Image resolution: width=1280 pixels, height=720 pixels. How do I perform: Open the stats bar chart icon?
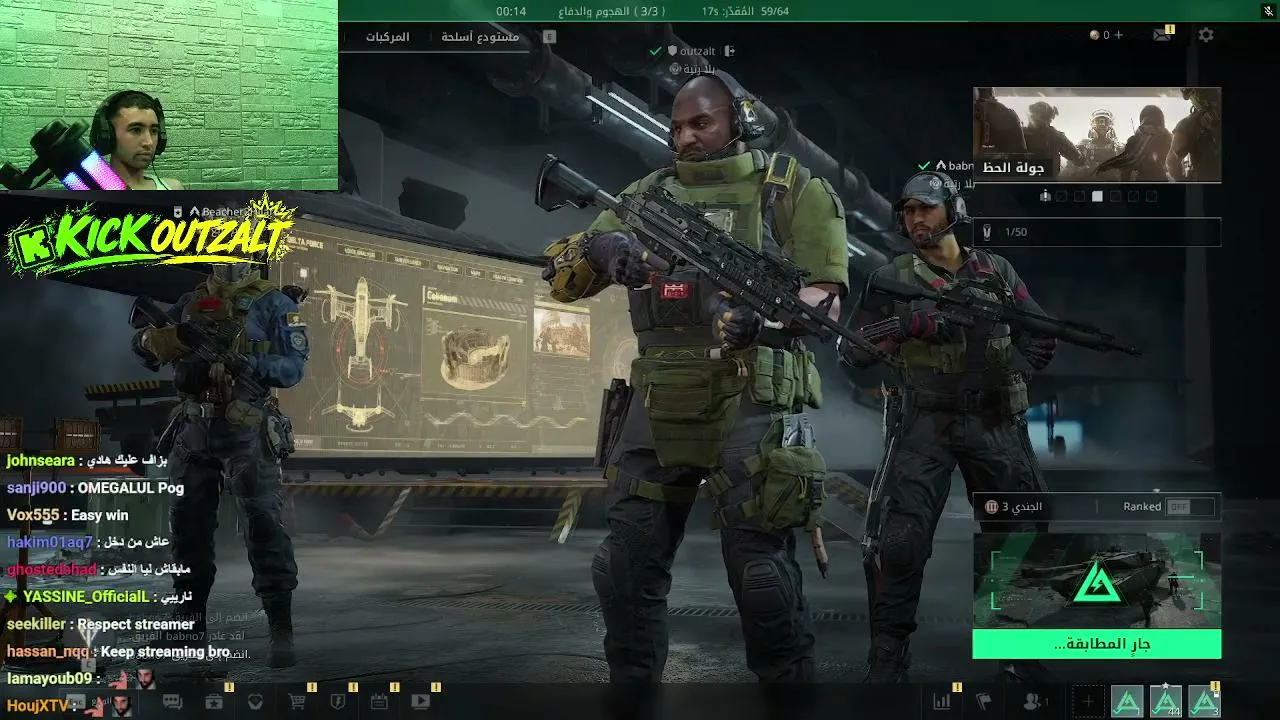coord(942,702)
